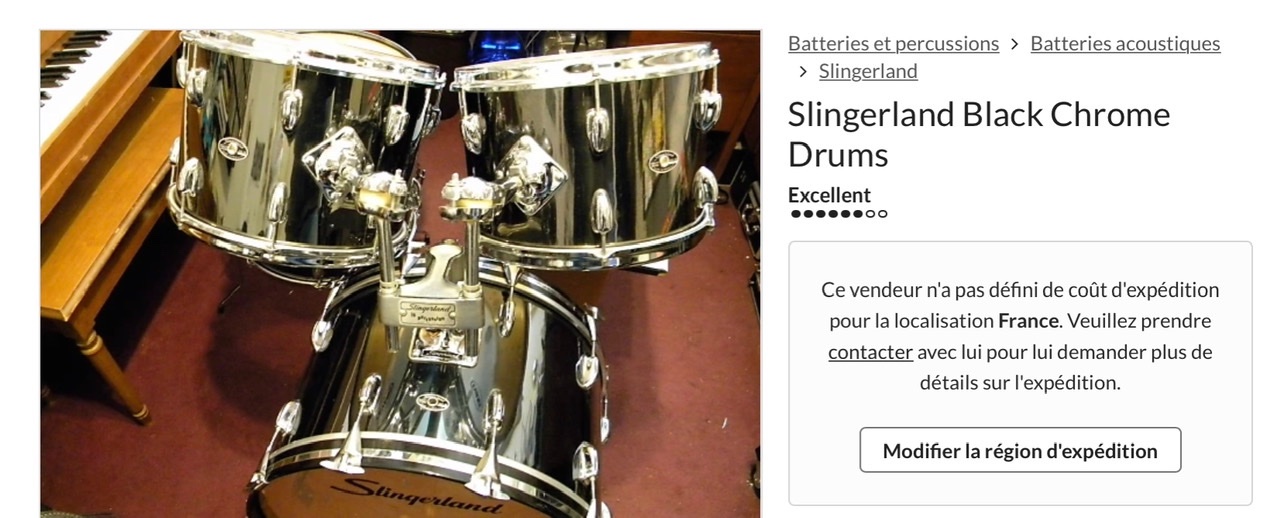Viewport: 1280px width, 518px height.
Task: Click the filled condition rating dots
Action: coord(827,213)
